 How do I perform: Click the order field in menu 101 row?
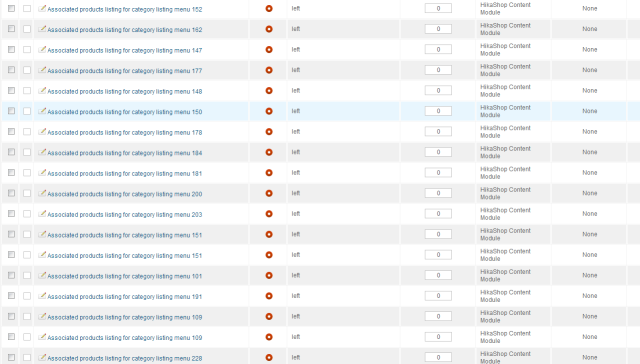[x=438, y=275]
